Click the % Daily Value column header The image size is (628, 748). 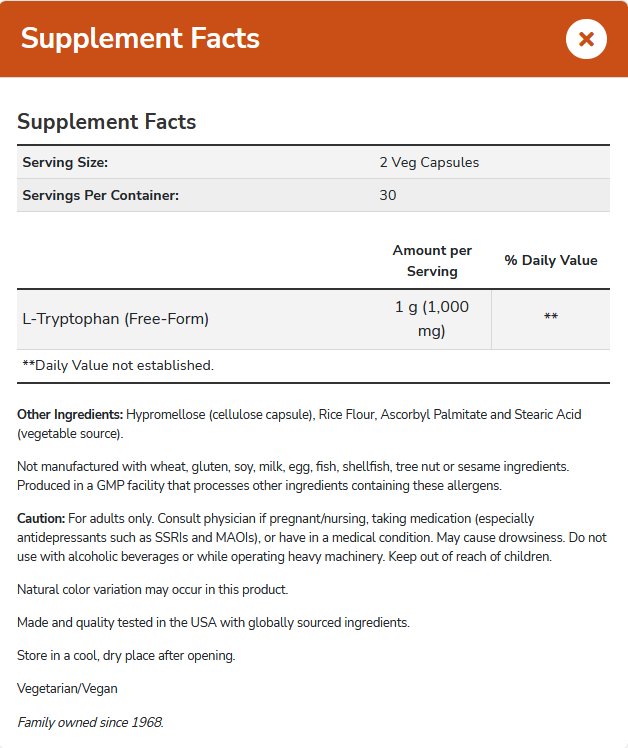click(x=550, y=260)
